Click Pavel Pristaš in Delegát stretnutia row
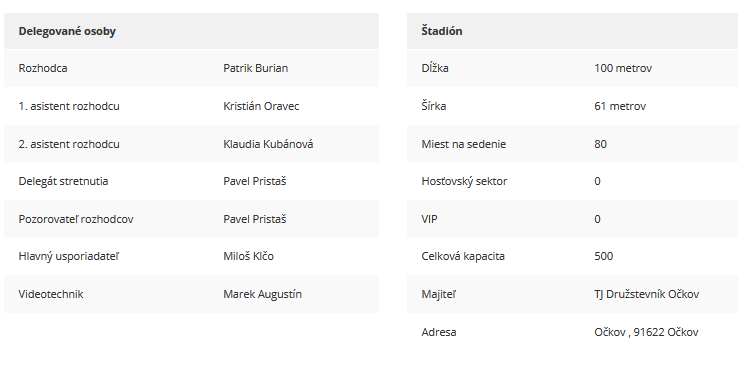 point(255,182)
